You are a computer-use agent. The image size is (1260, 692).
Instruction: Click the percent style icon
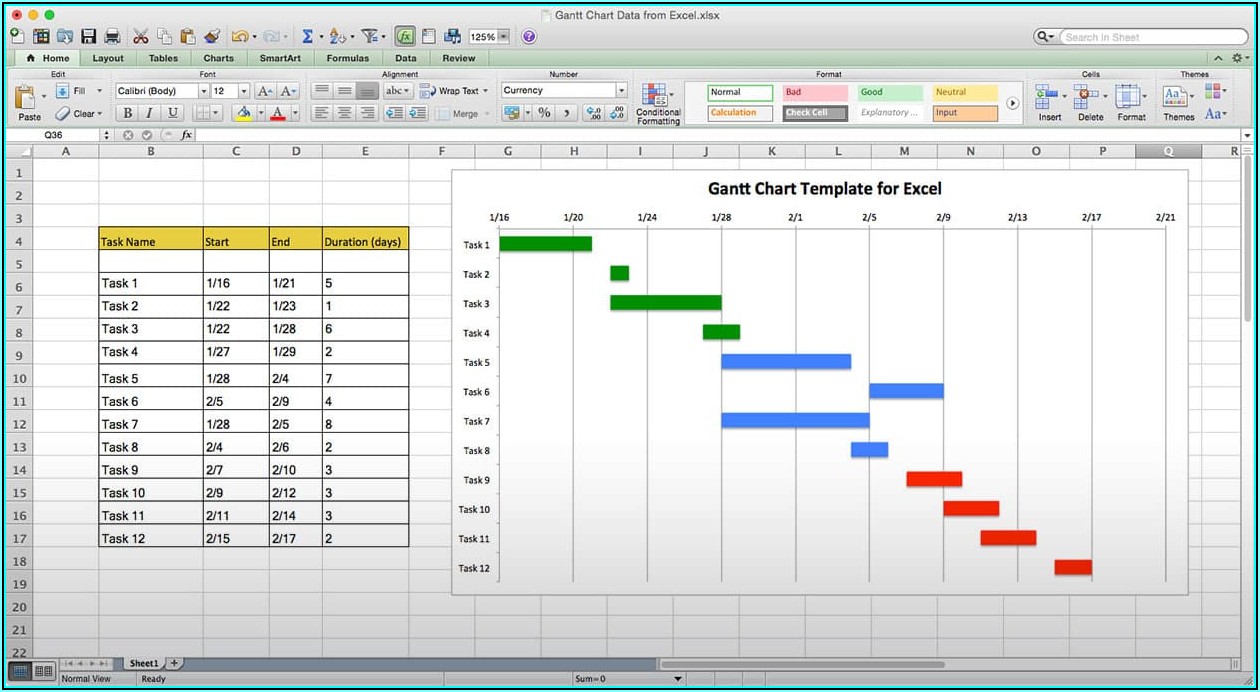click(x=544, y=113)
